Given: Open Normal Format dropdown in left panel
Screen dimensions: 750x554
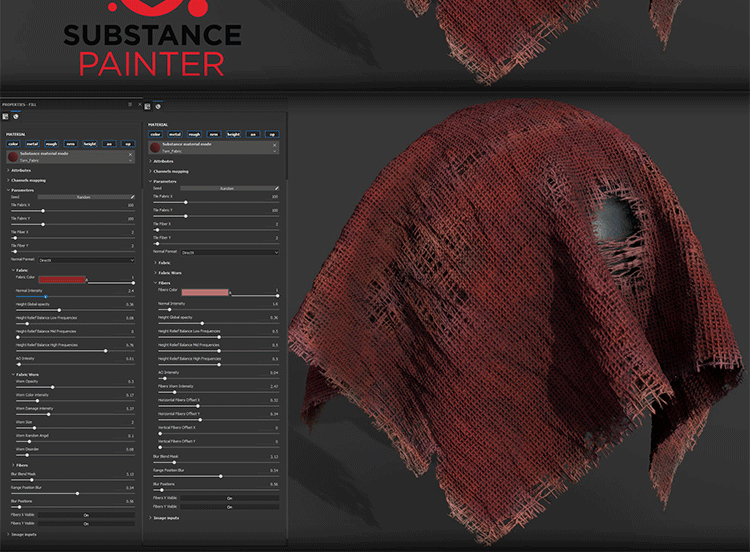Looking at the screenshot, I should coord(86,260).
